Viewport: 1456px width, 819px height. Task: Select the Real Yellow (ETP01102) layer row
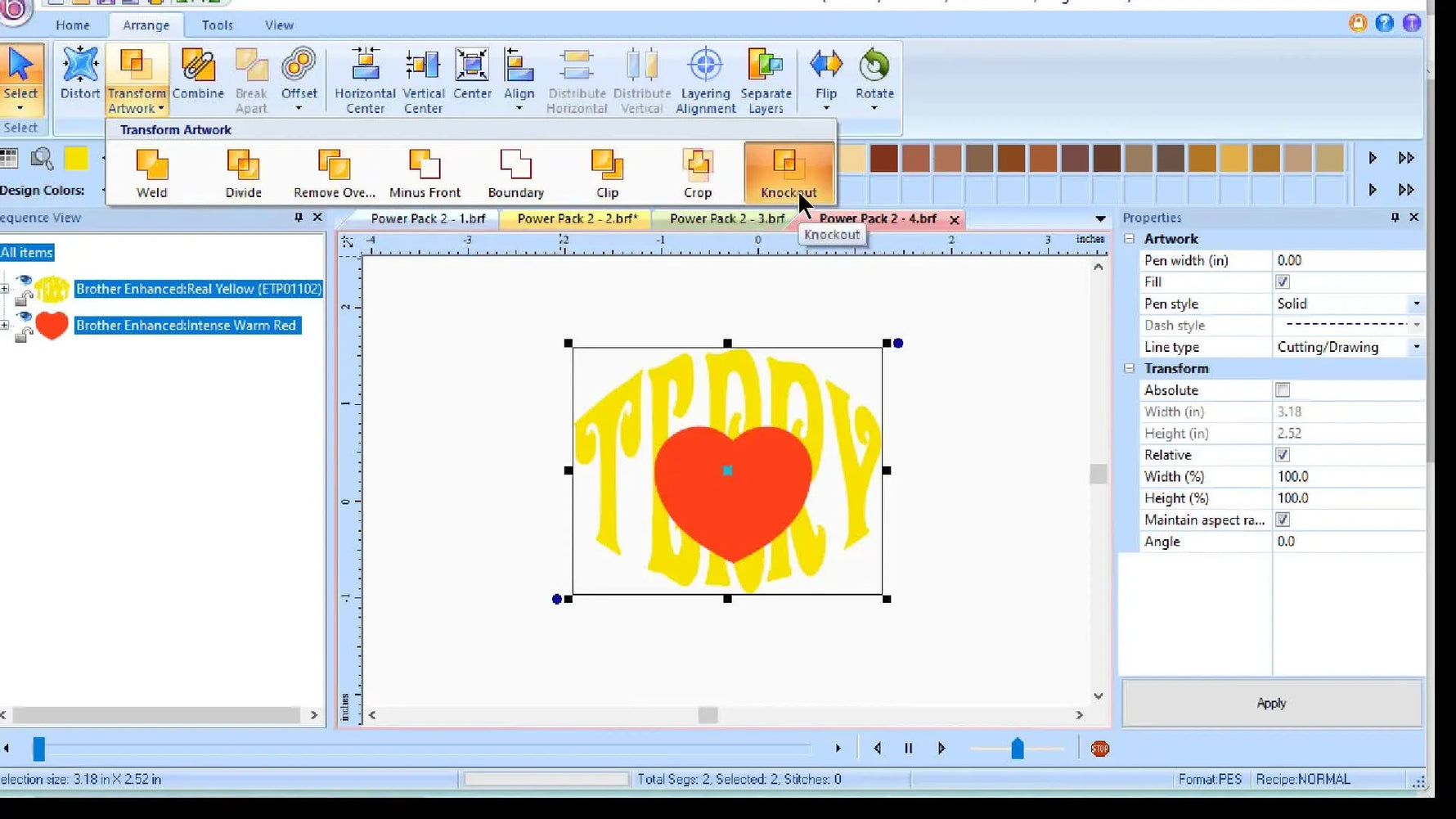[199, 289]
